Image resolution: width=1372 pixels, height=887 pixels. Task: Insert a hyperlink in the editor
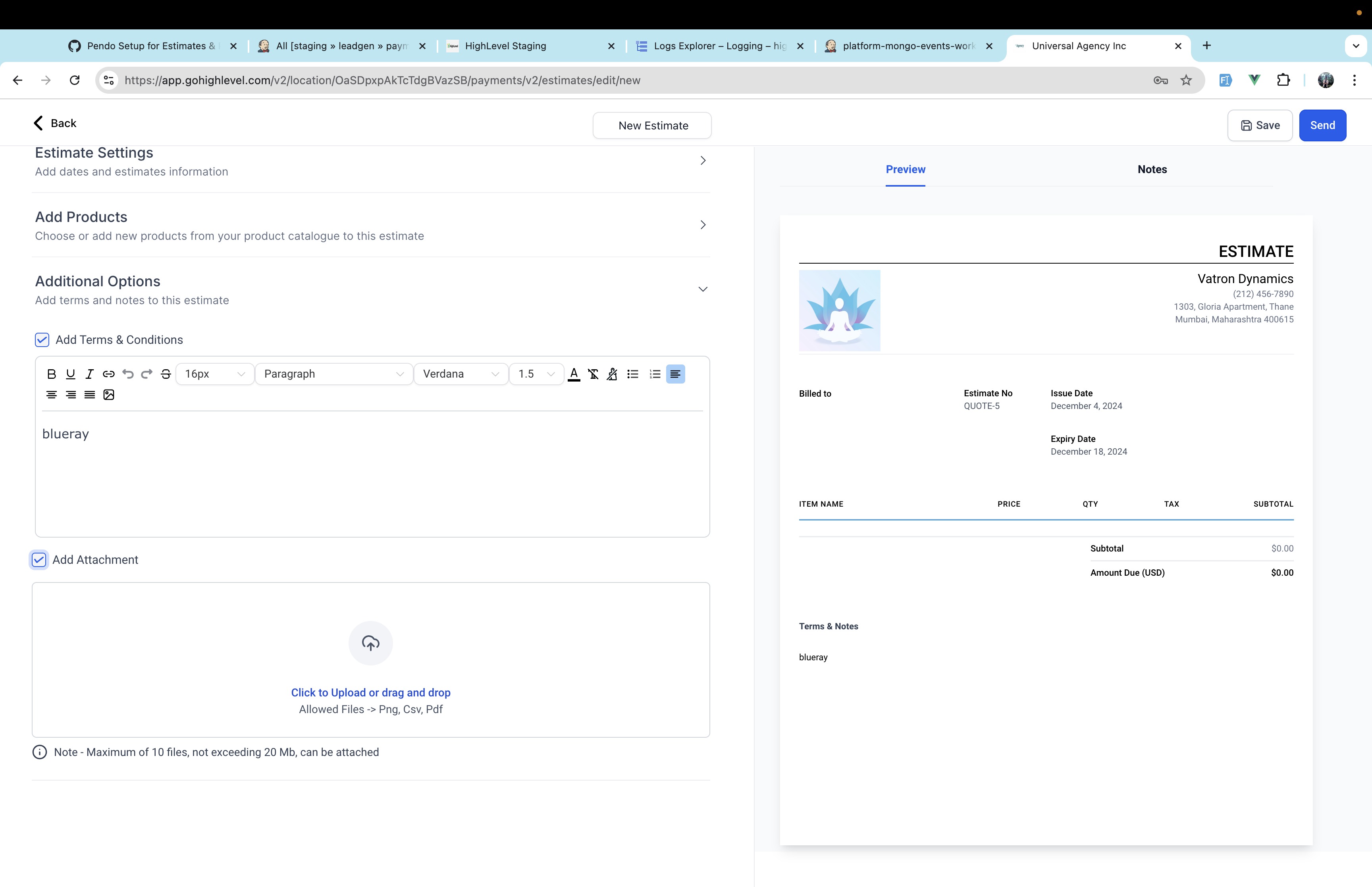pos(108,374)
